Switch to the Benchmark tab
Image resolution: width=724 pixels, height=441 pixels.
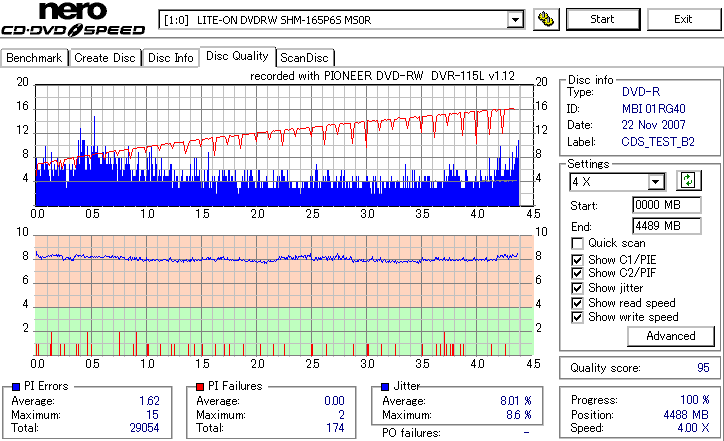click(34, 58)
